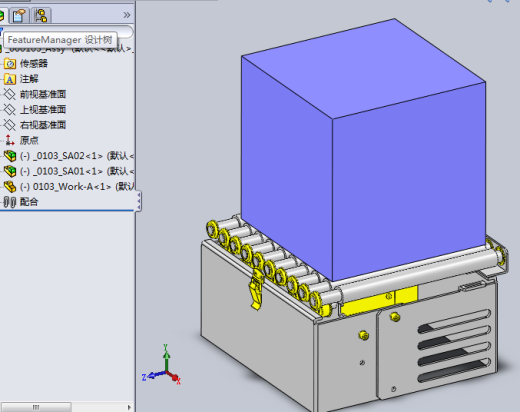520x412 pixels.
Task: Select the 注解 annotations icon
Action: (x=10, y=79)
